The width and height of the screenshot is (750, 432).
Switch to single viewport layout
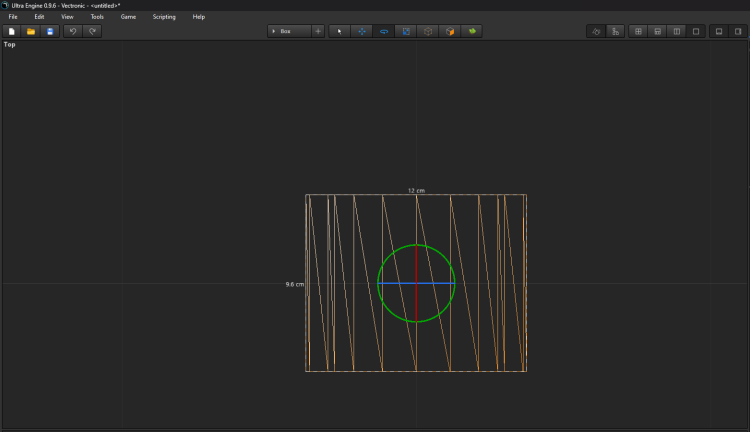[696, 31]
